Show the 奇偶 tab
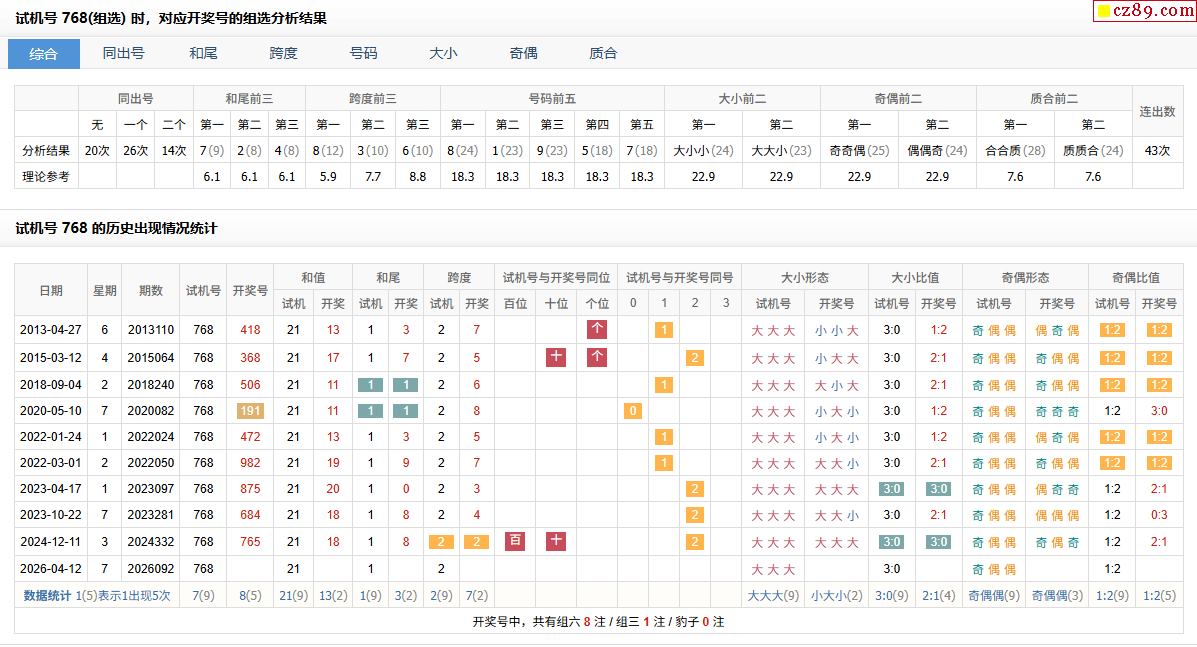 pyautogui.click(x=523, y=54)
